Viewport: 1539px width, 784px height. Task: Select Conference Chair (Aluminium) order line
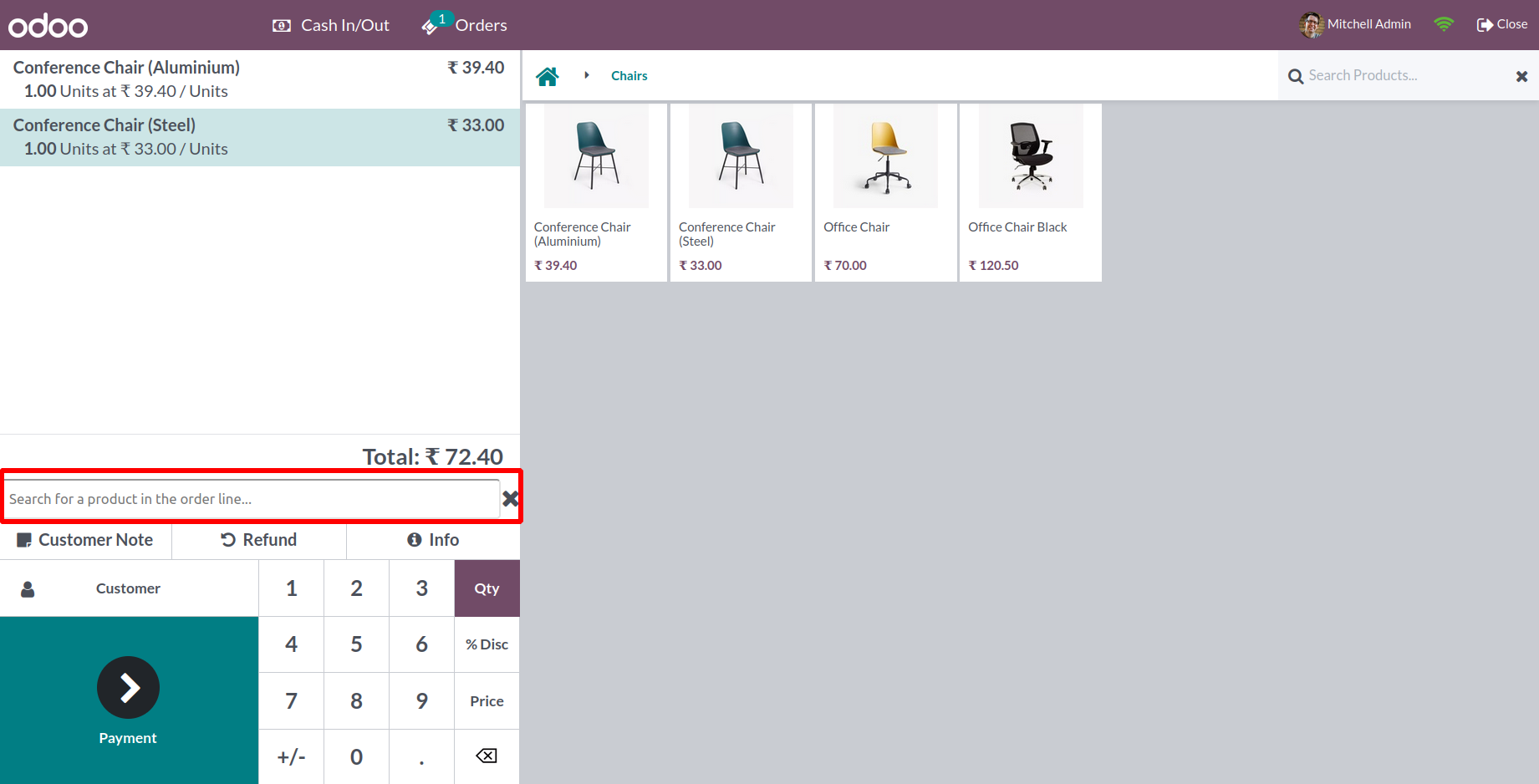click(260, 79)
